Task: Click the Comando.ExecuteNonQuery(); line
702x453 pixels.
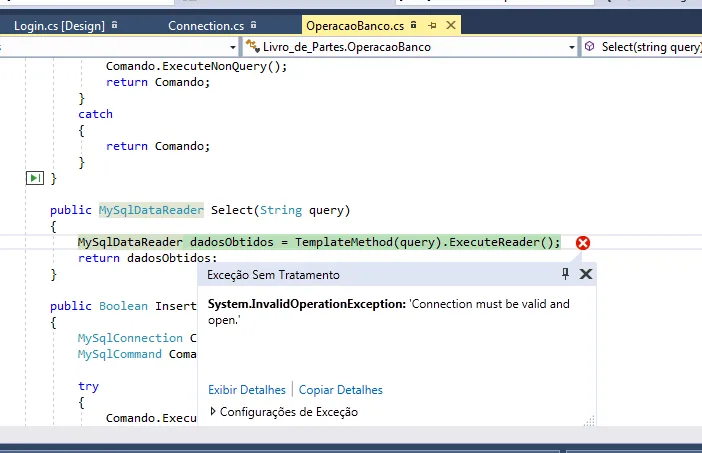Action: pyautogui.click(x=196, y=66)
